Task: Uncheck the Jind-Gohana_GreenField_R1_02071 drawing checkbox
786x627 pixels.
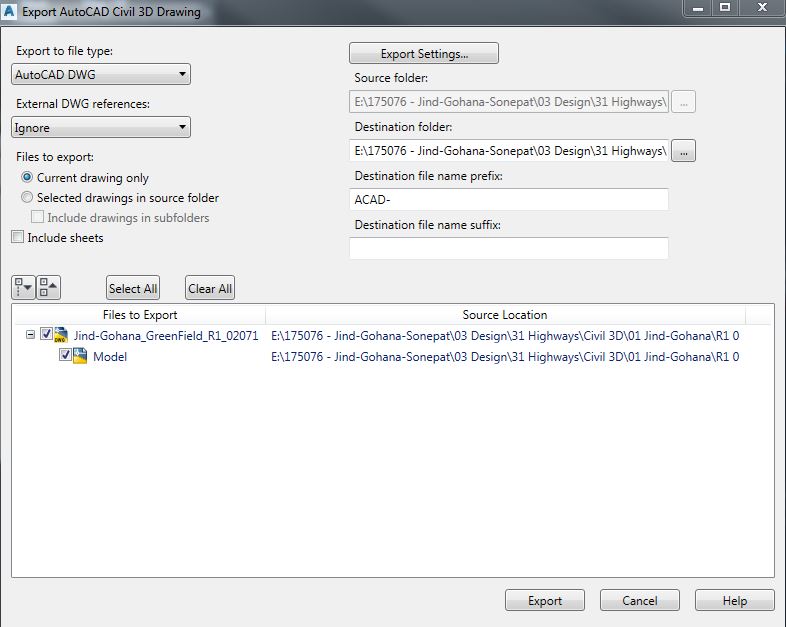Action: tap(47, 334)
